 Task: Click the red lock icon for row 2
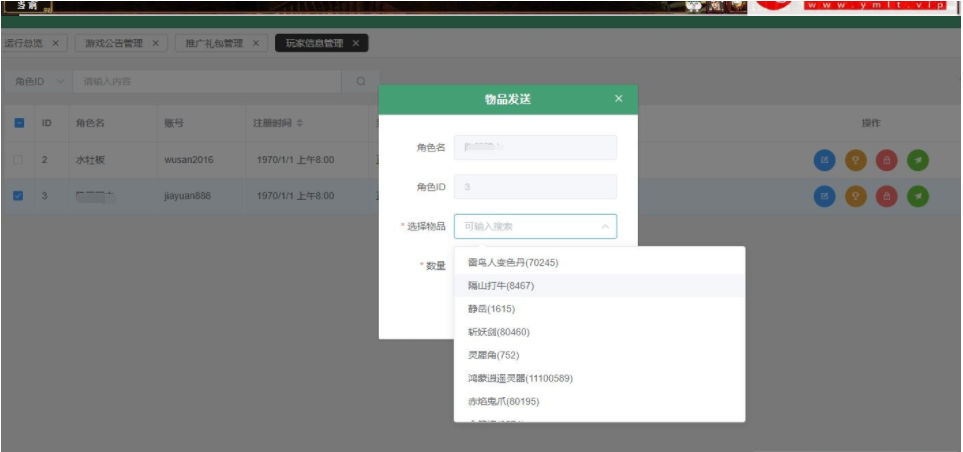[x=887, y=160]
